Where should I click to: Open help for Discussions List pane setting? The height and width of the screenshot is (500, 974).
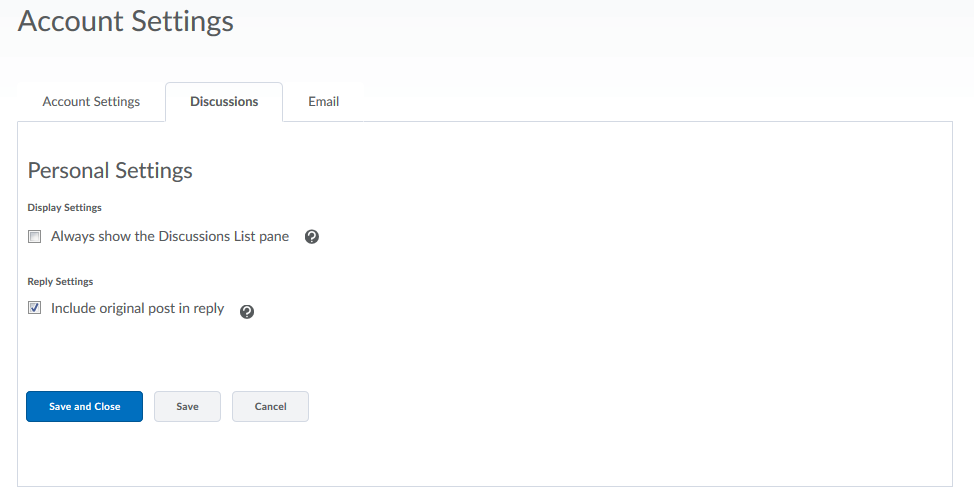click(x=311, y=237)
